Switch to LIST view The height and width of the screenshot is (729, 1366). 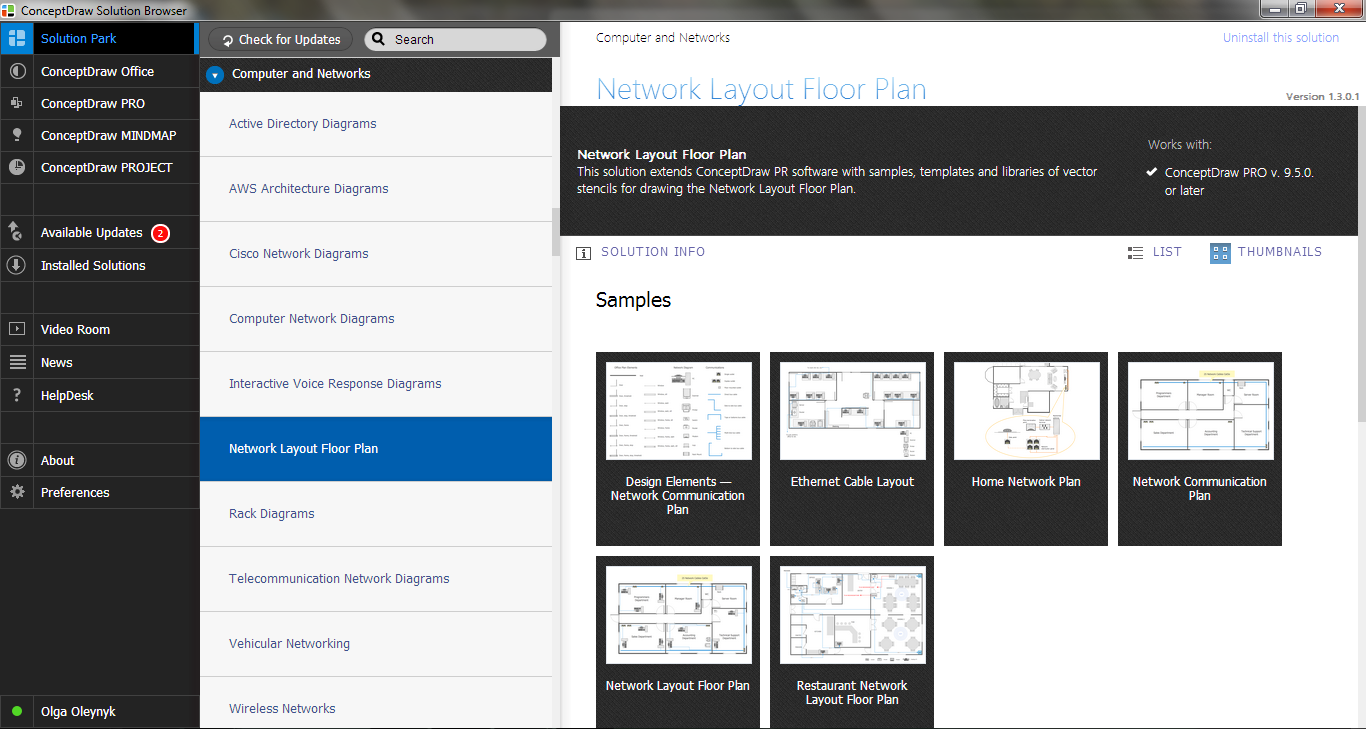[x=1167, y=253]
